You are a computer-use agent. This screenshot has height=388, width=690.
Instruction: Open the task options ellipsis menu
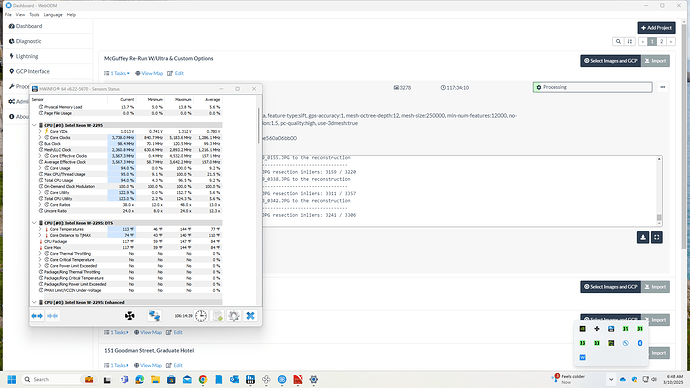click(663, 87)
